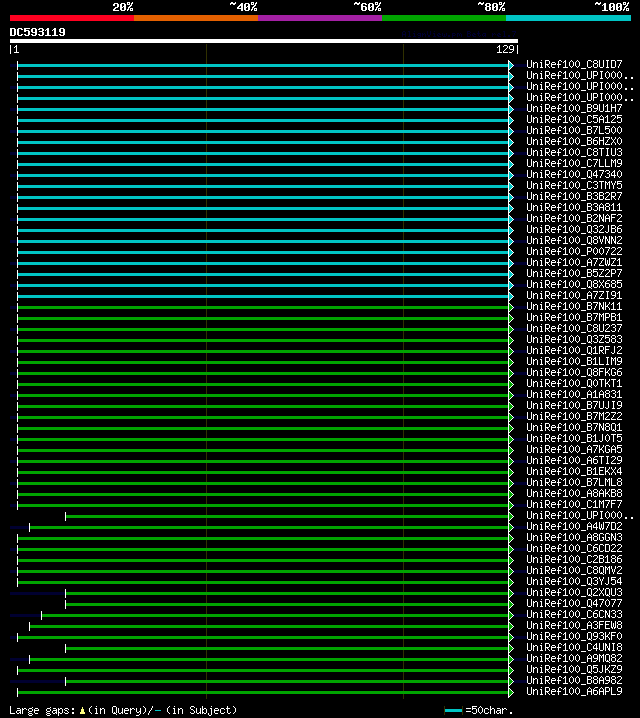
Task: Select the UniRef100_B1EKX4 label
Action: point(574,471)
